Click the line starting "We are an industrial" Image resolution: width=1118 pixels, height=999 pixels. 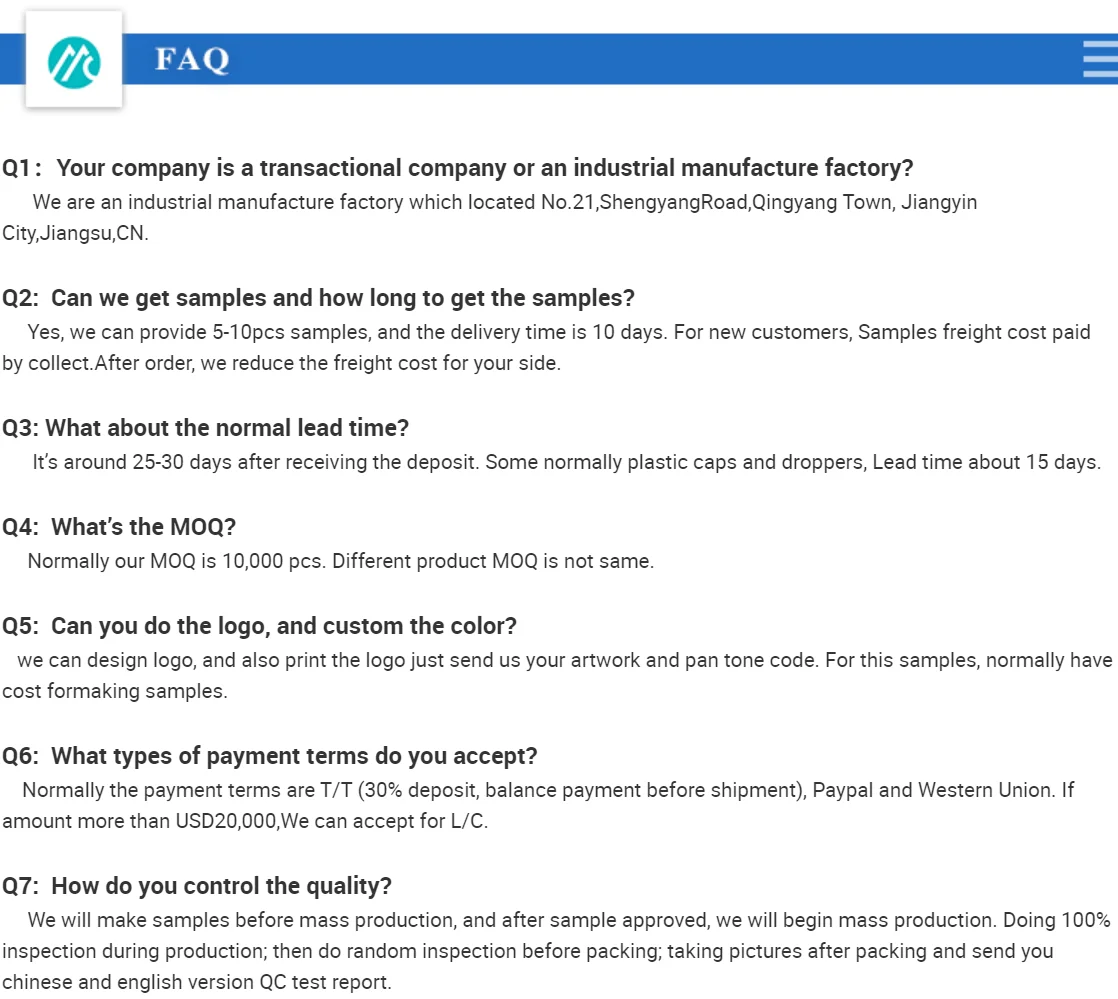(x=505, y=202)
